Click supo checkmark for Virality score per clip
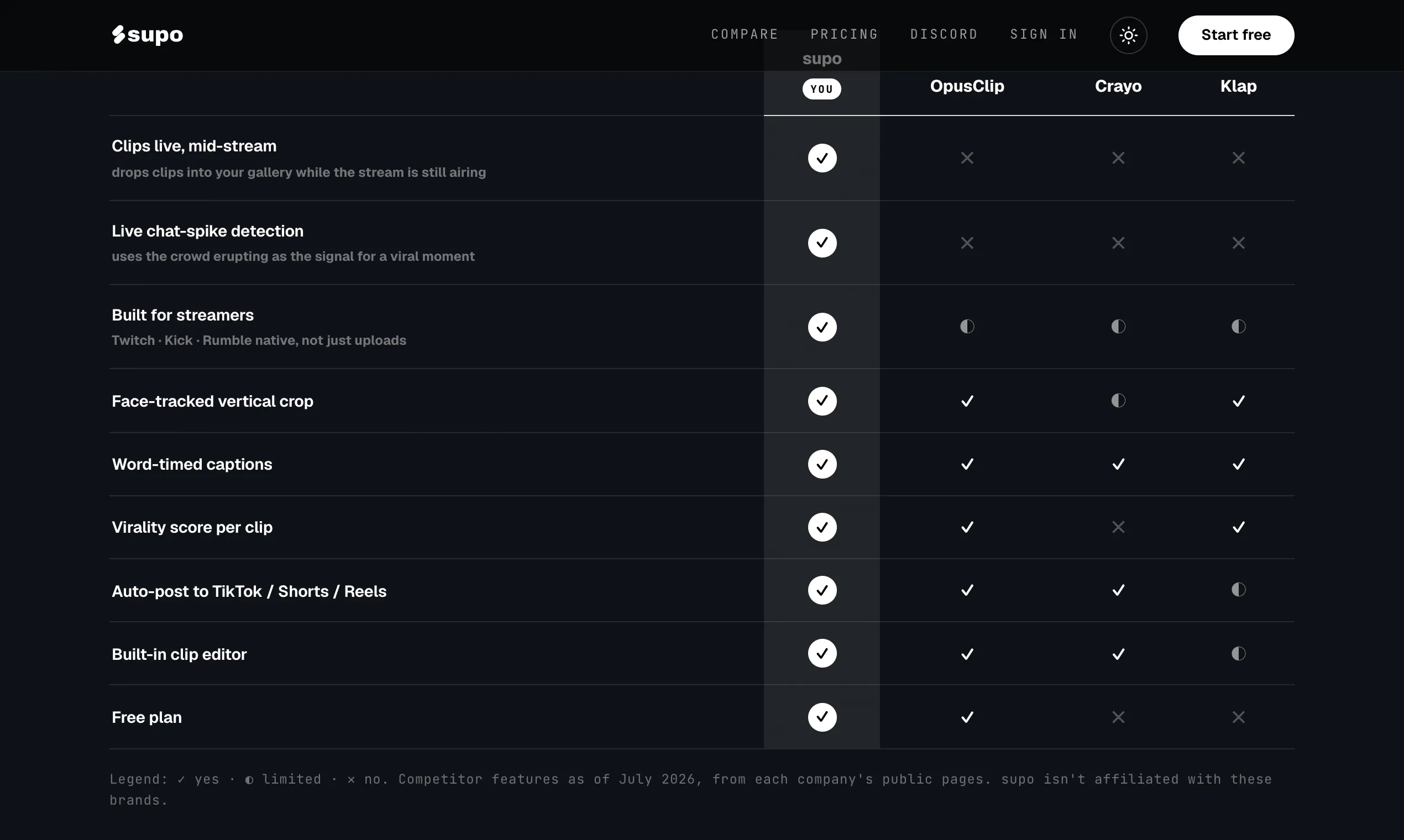 click(822, 527)
